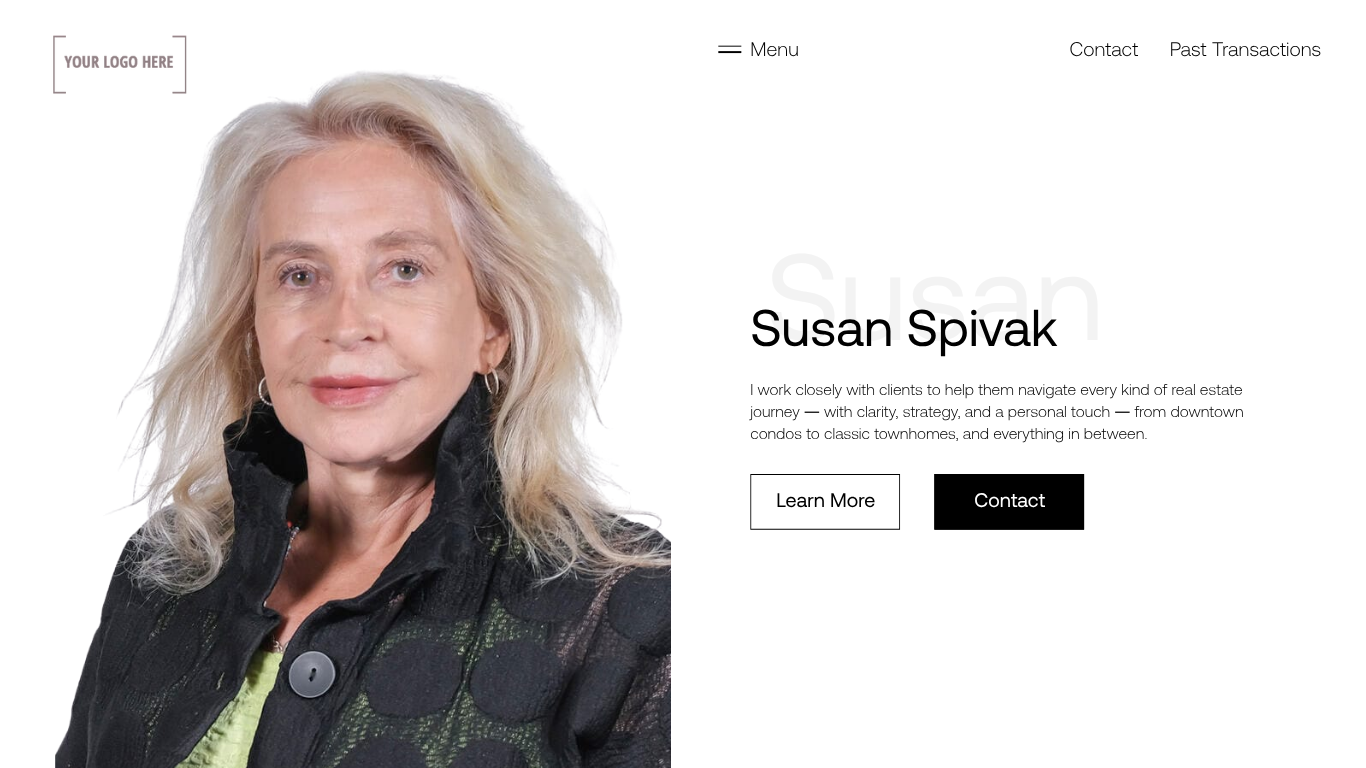Click the black Contact button
The image size is (1366, 768).
point(1009,502)
